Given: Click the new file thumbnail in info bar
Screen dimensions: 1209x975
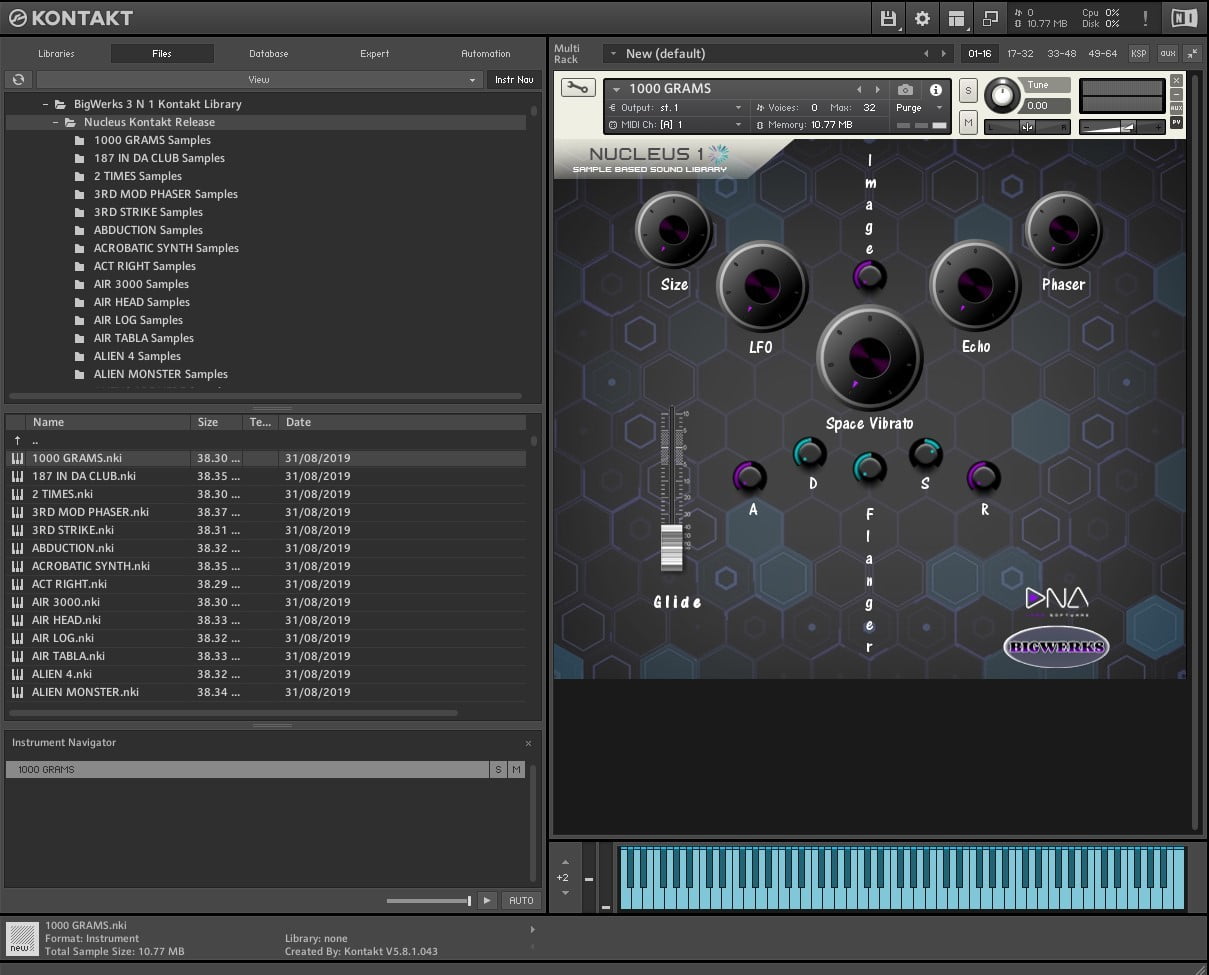Looking at the screenshot, I should tap(22, 938).
